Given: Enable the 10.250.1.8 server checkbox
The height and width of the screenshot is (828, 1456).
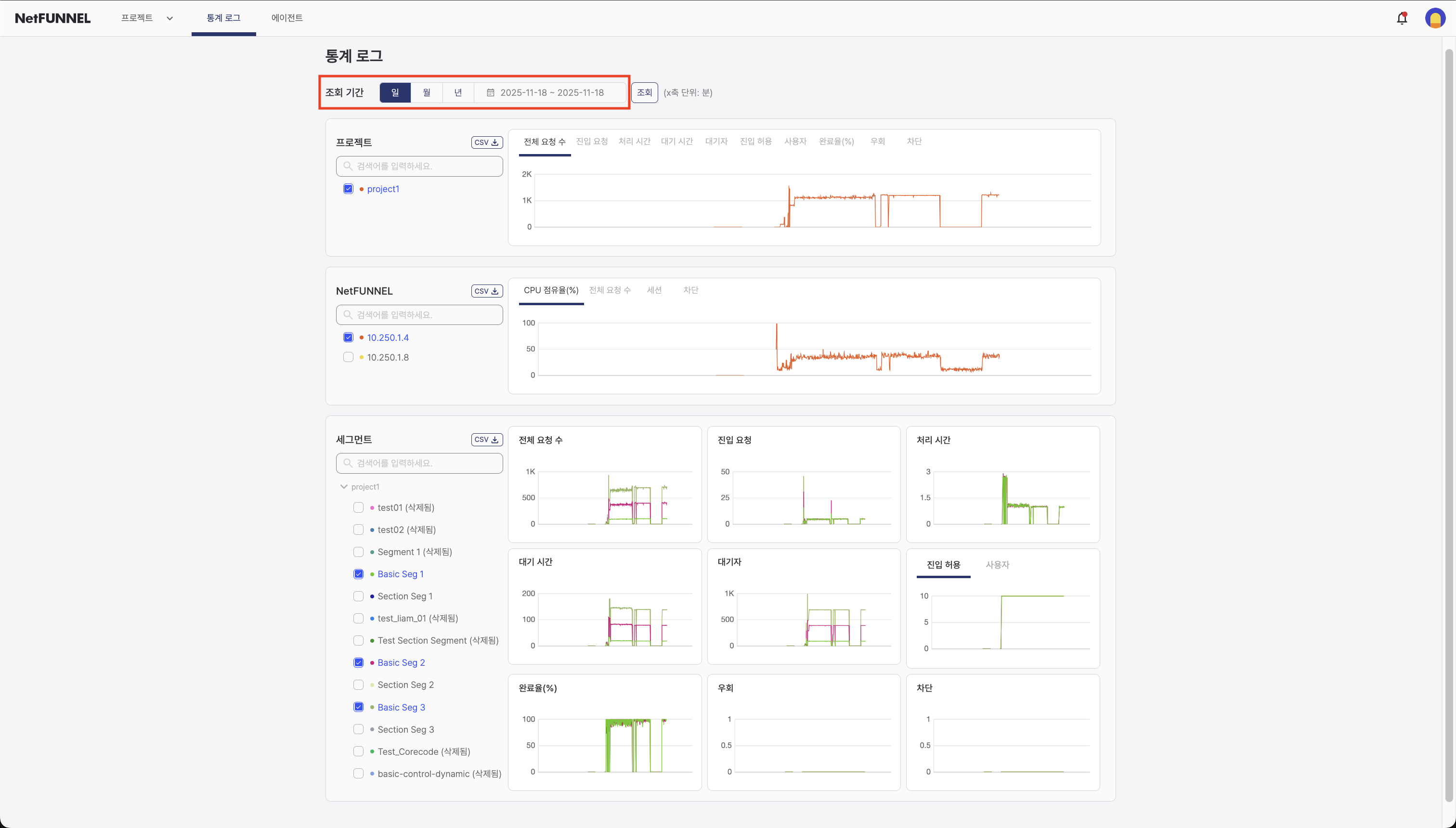Looking at the screenshot, I should pos(348,357).
